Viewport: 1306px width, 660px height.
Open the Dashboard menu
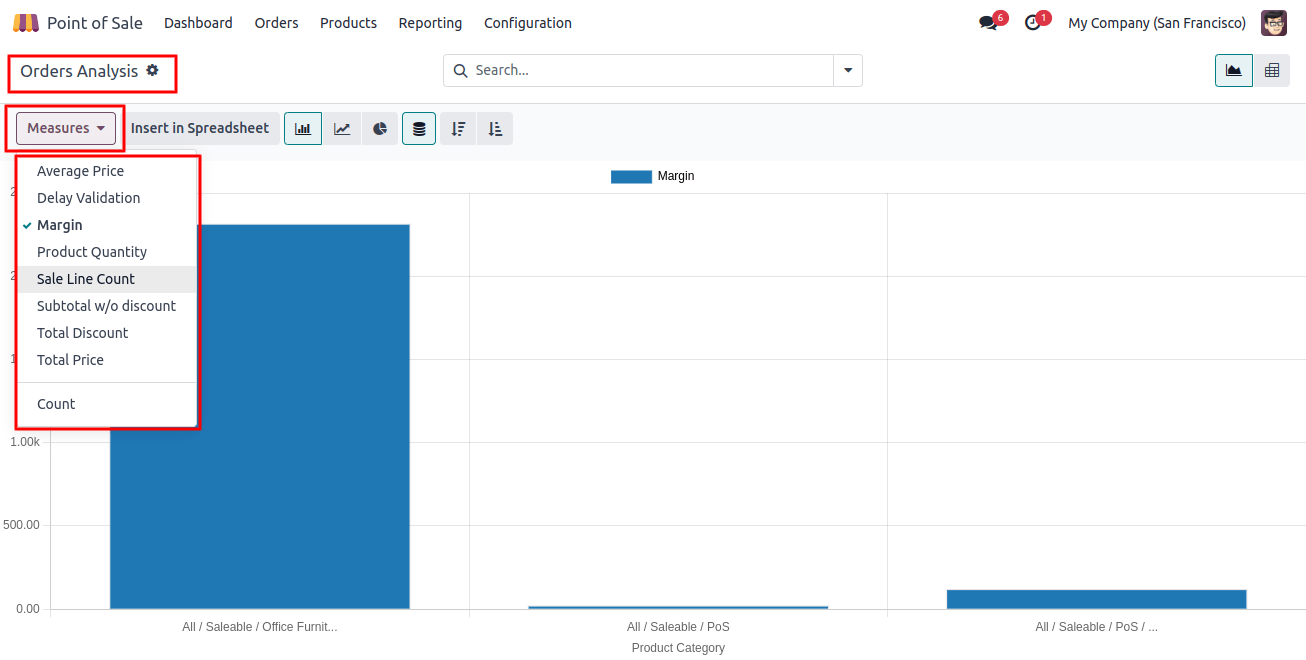pyautogui.click(x=198, y=23)
